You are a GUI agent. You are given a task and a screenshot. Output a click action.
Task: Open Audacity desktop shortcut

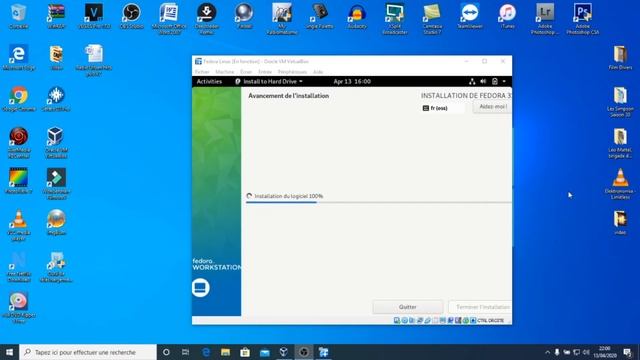point(357,16)
